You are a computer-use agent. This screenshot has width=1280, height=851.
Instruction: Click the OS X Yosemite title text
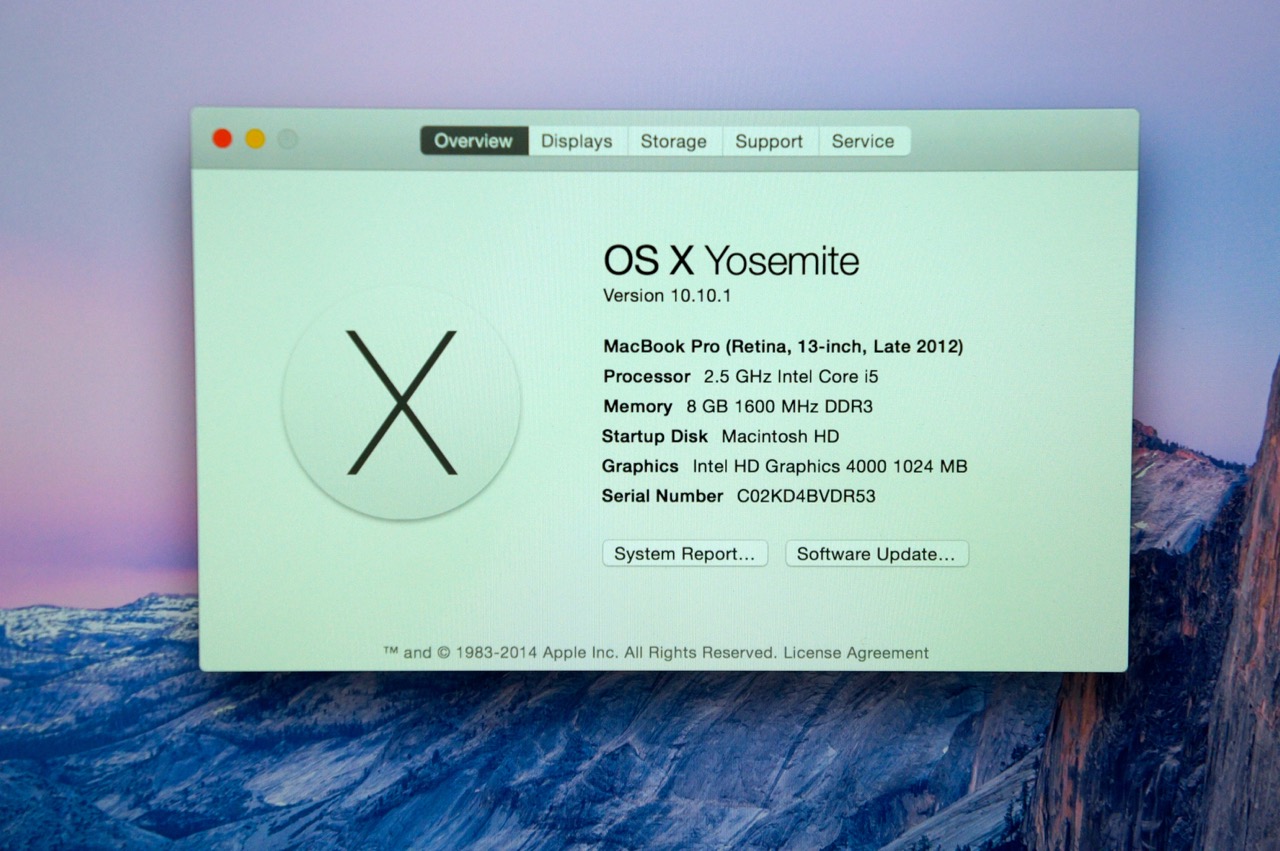(x=731, y=261)
